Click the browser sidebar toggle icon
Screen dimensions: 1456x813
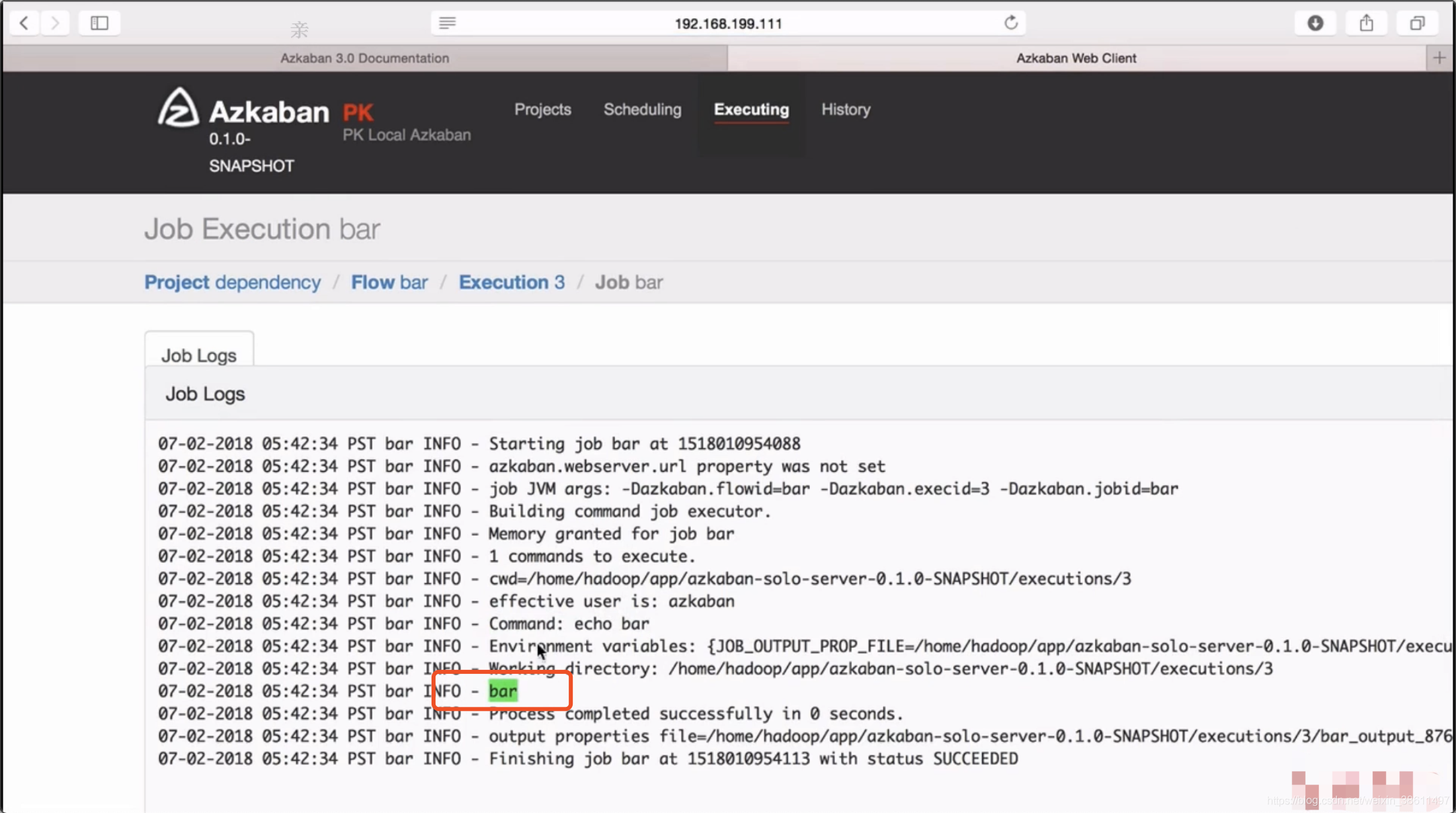pos(98,22)
